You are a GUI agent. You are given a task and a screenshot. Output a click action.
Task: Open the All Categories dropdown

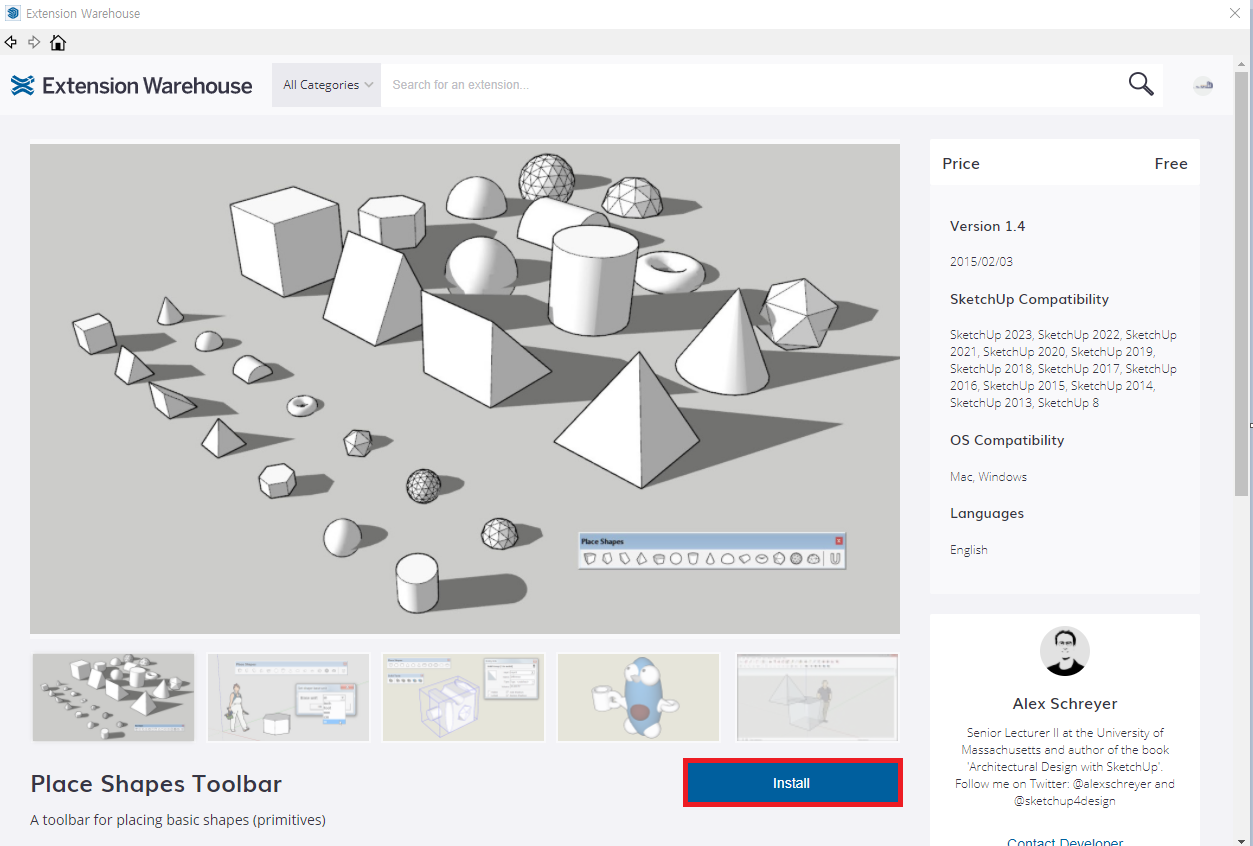point(327,85)
